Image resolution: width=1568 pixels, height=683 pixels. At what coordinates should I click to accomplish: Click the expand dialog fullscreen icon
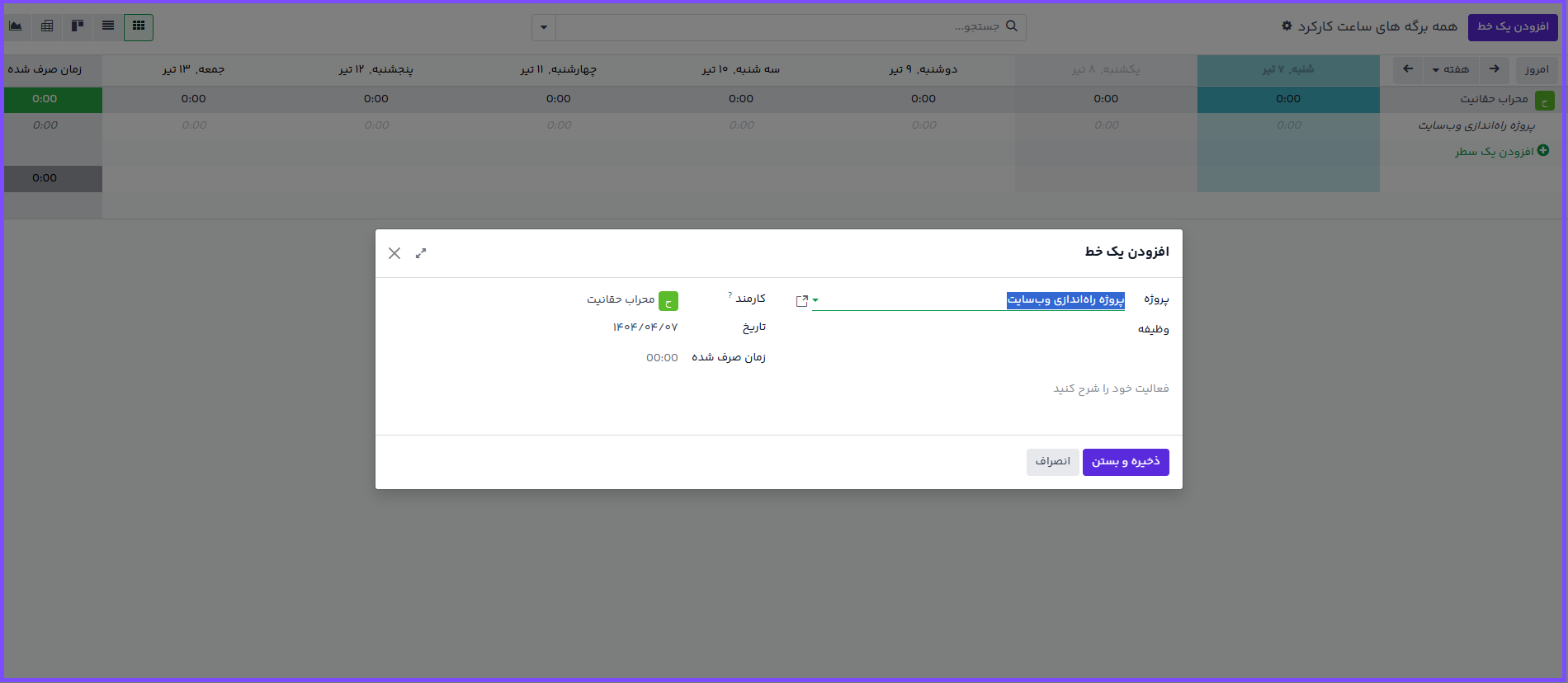tap(421, 253)
